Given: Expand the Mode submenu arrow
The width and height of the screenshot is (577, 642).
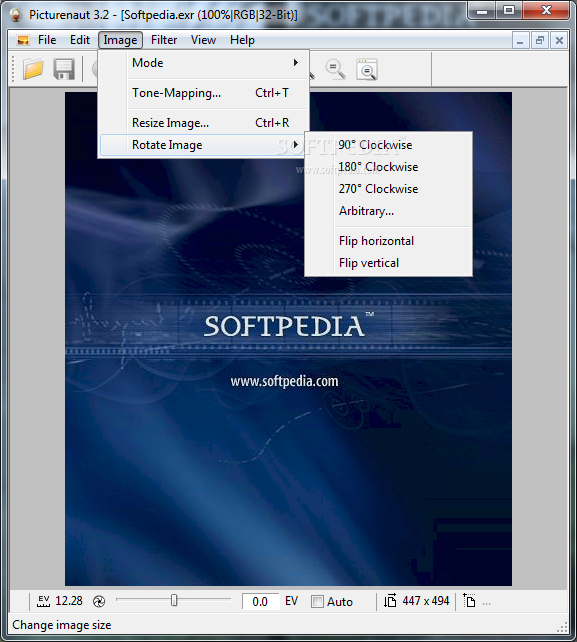Looking at the screenshot, I should (296, 63).
